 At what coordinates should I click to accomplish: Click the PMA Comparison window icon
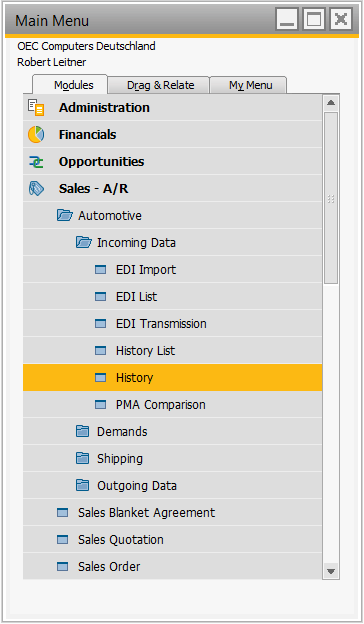(x=101, y=405)
